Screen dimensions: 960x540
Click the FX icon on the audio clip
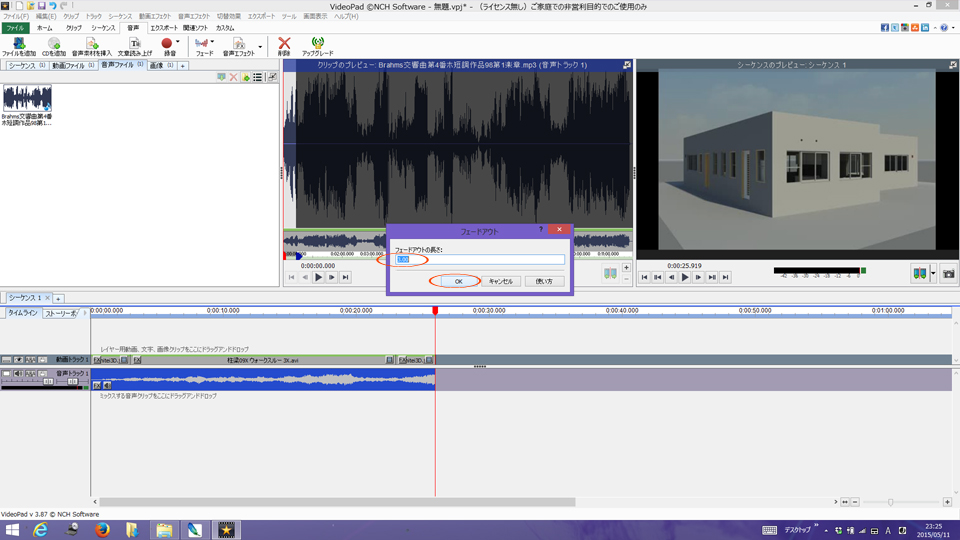(97, 385)
